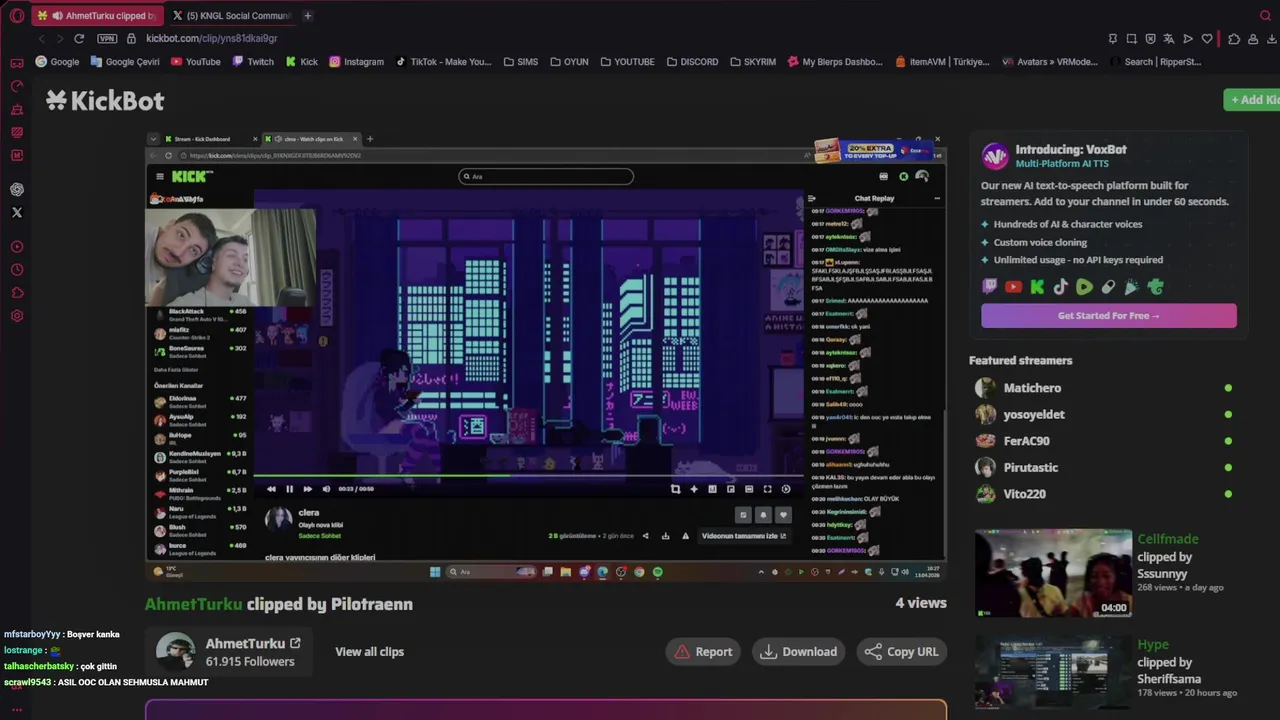Viewport: 1280px width, 720px height.
Task: Click the pinboard pin icon in toolbar
Action: (1112, 38)
